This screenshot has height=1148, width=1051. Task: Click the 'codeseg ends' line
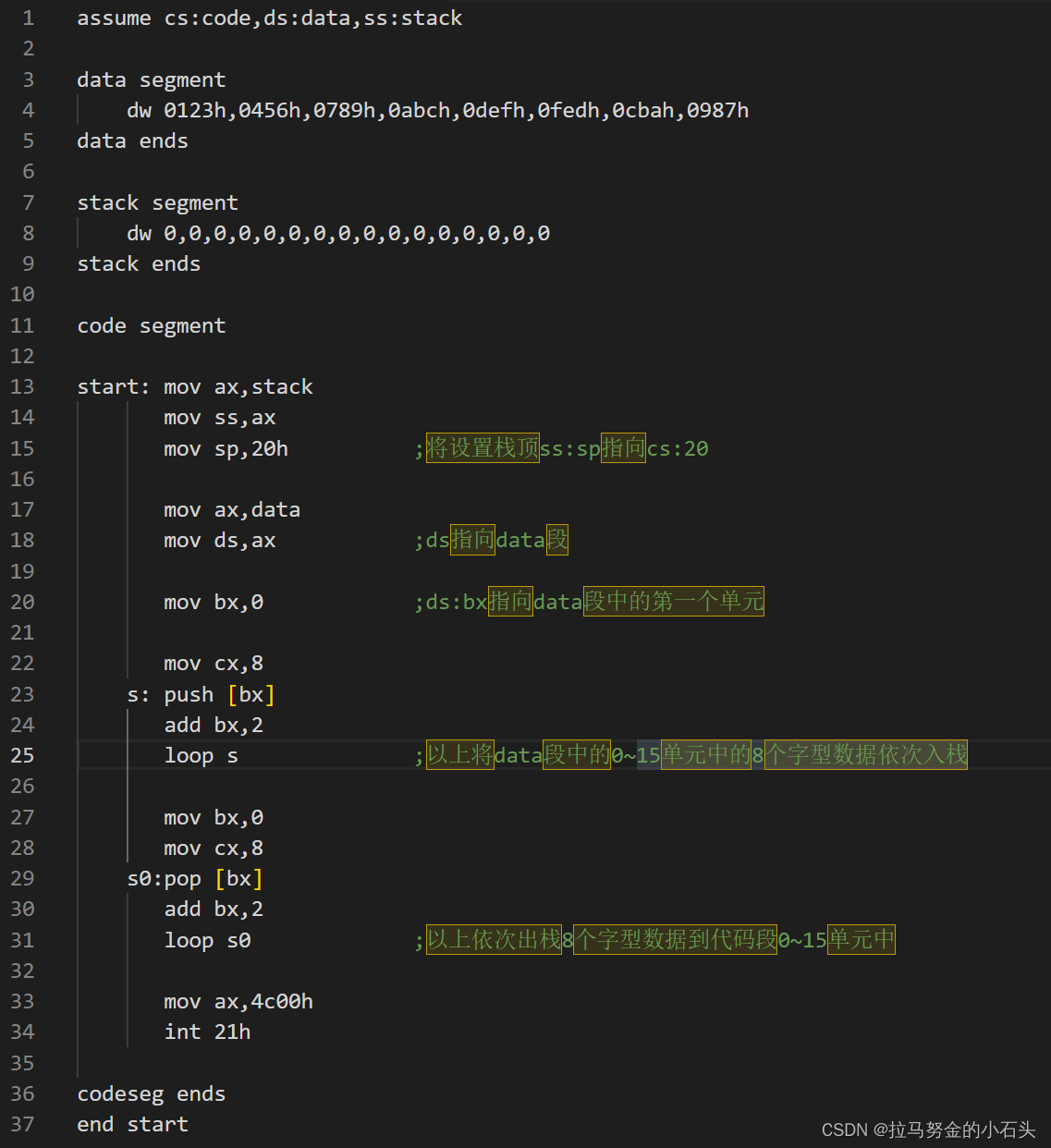coord(151,1093)
